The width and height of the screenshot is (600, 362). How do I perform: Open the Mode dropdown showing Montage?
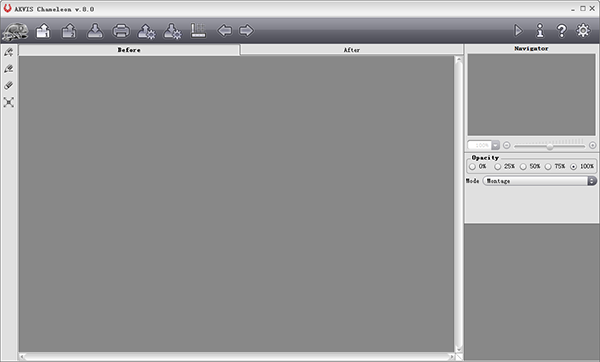[x=540, y=181]
